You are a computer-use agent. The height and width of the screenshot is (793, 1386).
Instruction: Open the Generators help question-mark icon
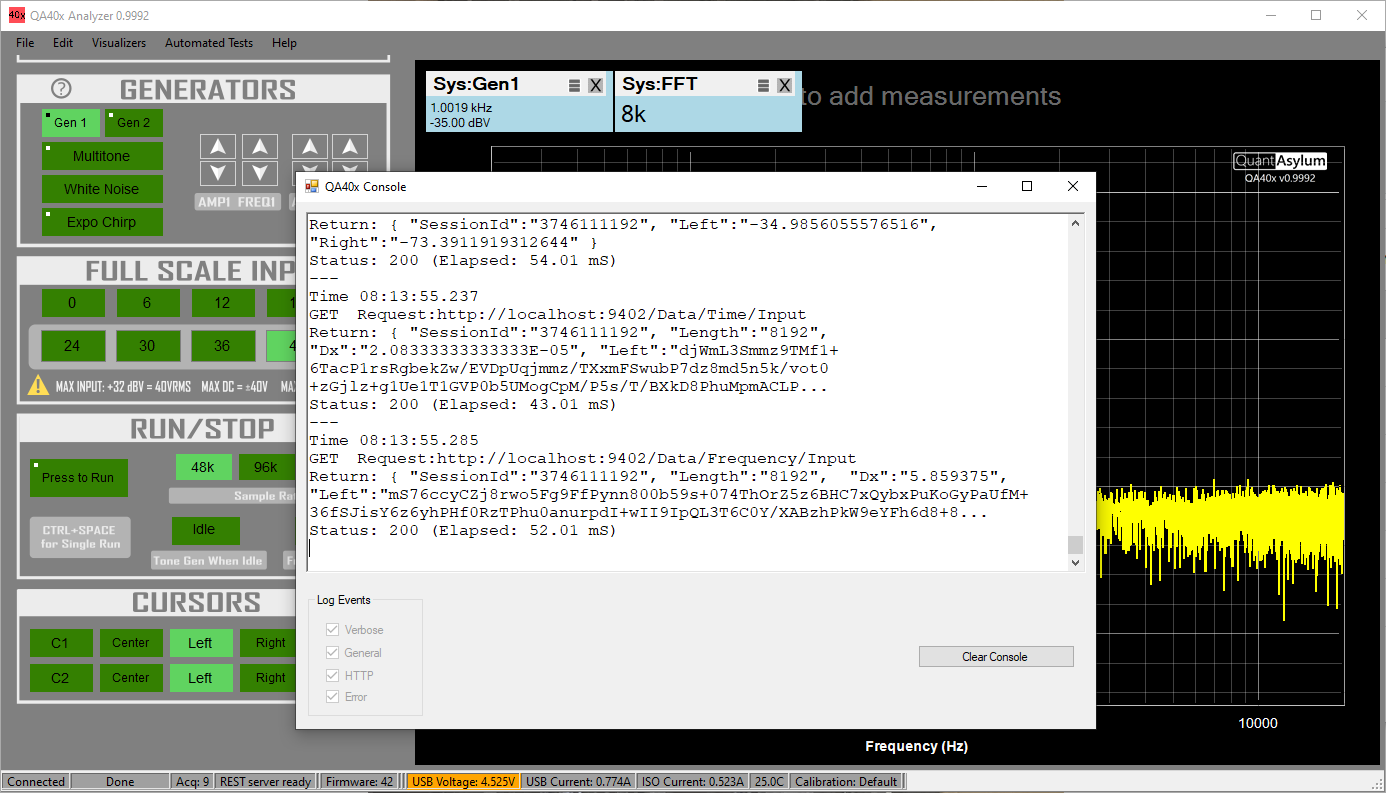point(61,89)
